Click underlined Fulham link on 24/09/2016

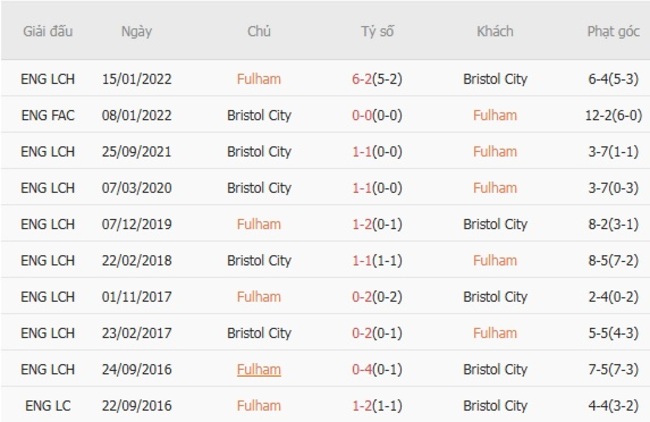click(259, 369)
